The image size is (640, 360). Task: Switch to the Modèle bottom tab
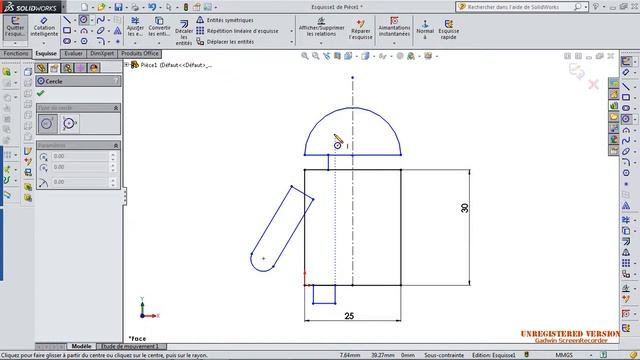pyautogui.click(x=81, y=346)
